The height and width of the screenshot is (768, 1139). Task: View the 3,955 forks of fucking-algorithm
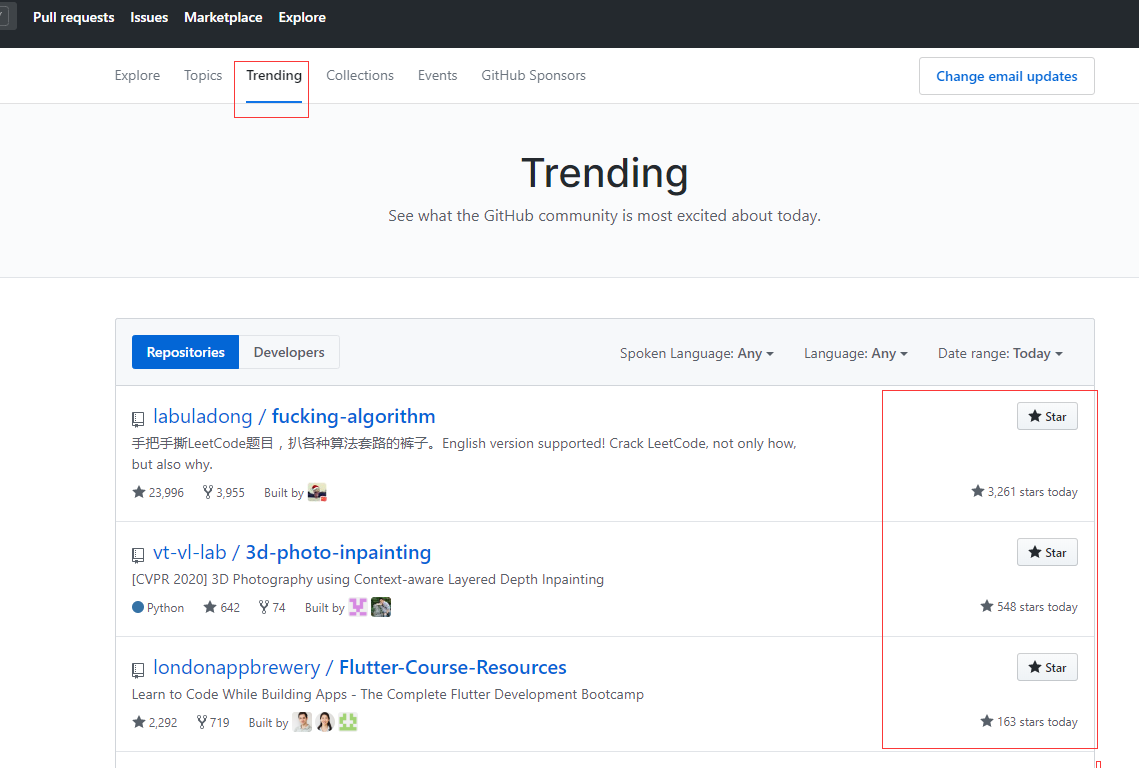[224, 493]
